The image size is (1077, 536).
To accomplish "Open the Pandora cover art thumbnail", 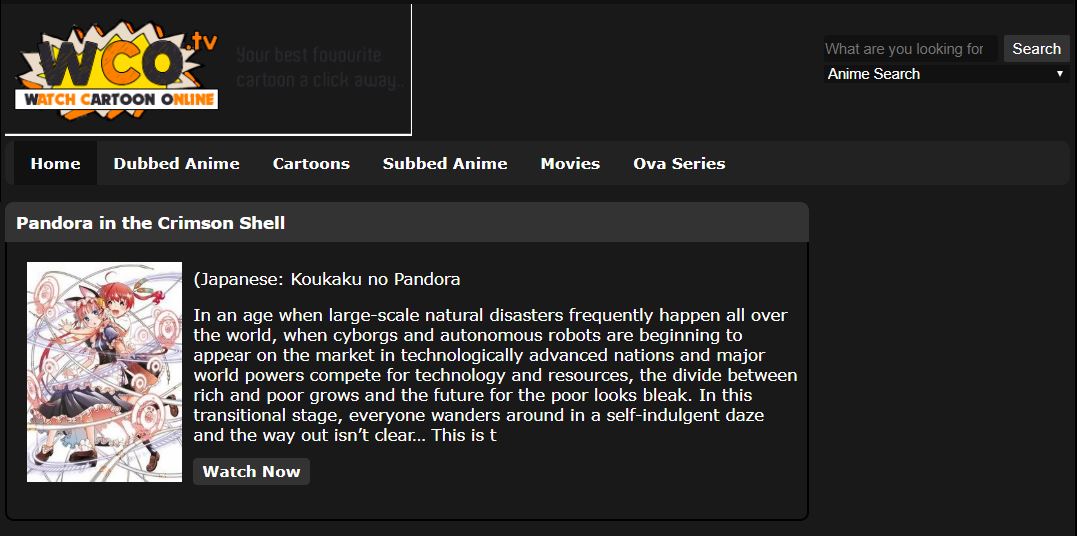I will [x=104, y=372].
